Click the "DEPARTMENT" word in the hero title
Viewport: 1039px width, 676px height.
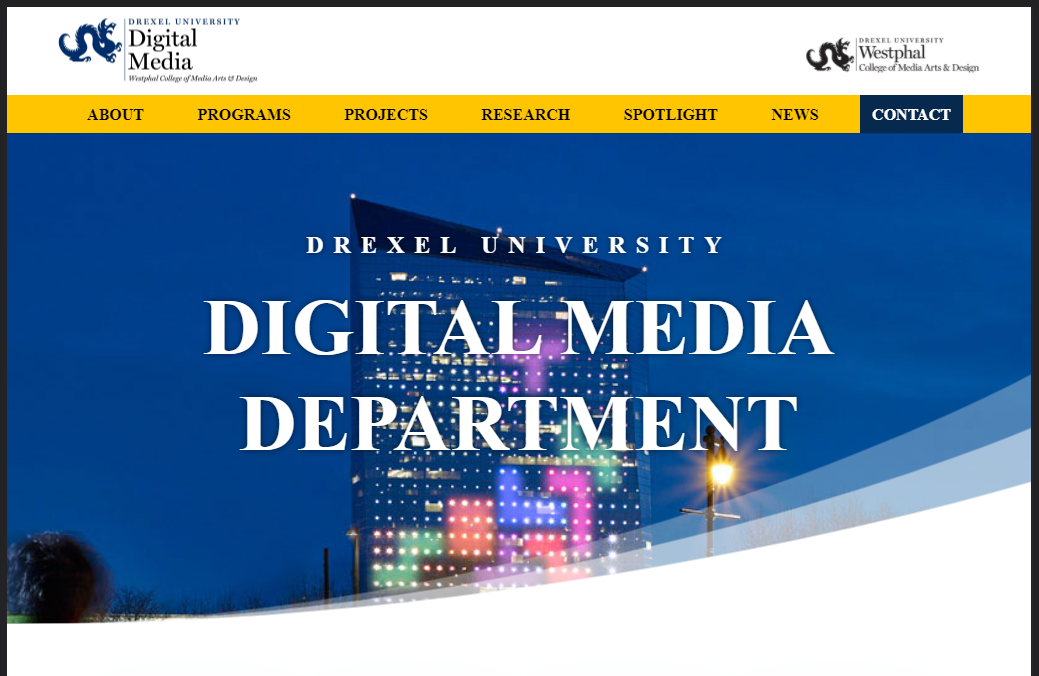(518, 424)
